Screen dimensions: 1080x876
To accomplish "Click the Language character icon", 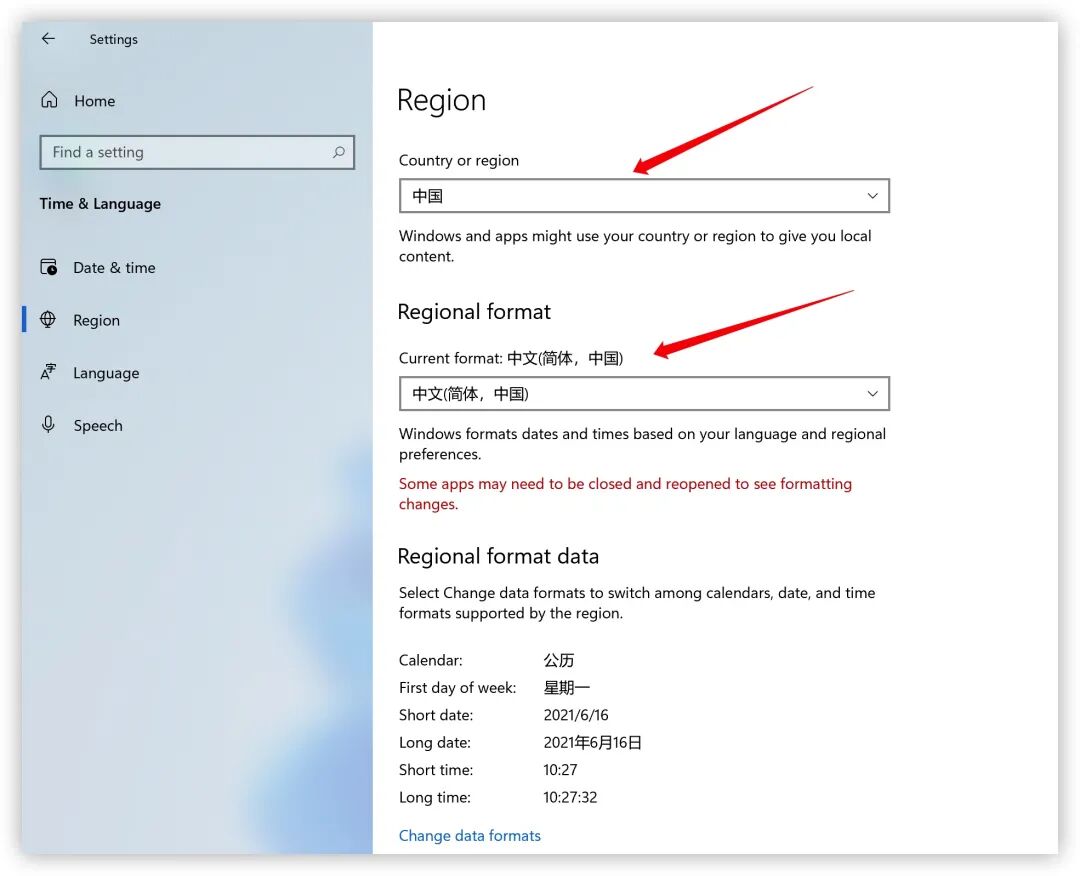I will (x=48, y=372).
